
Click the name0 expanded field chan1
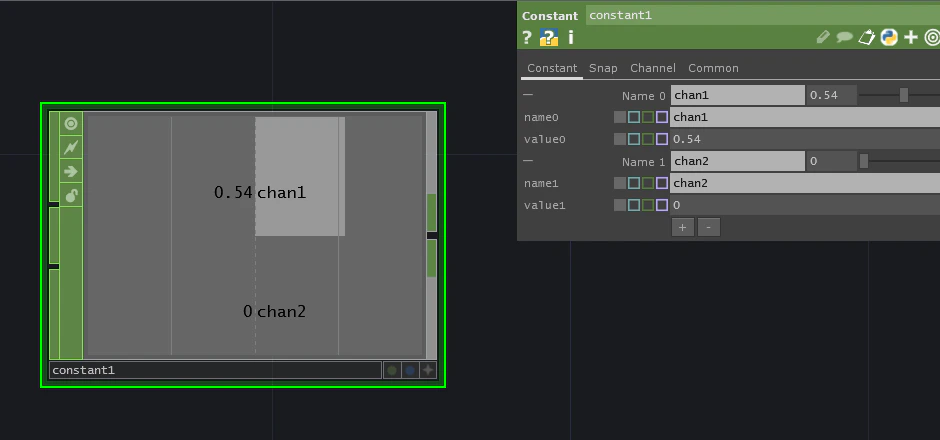805,117
